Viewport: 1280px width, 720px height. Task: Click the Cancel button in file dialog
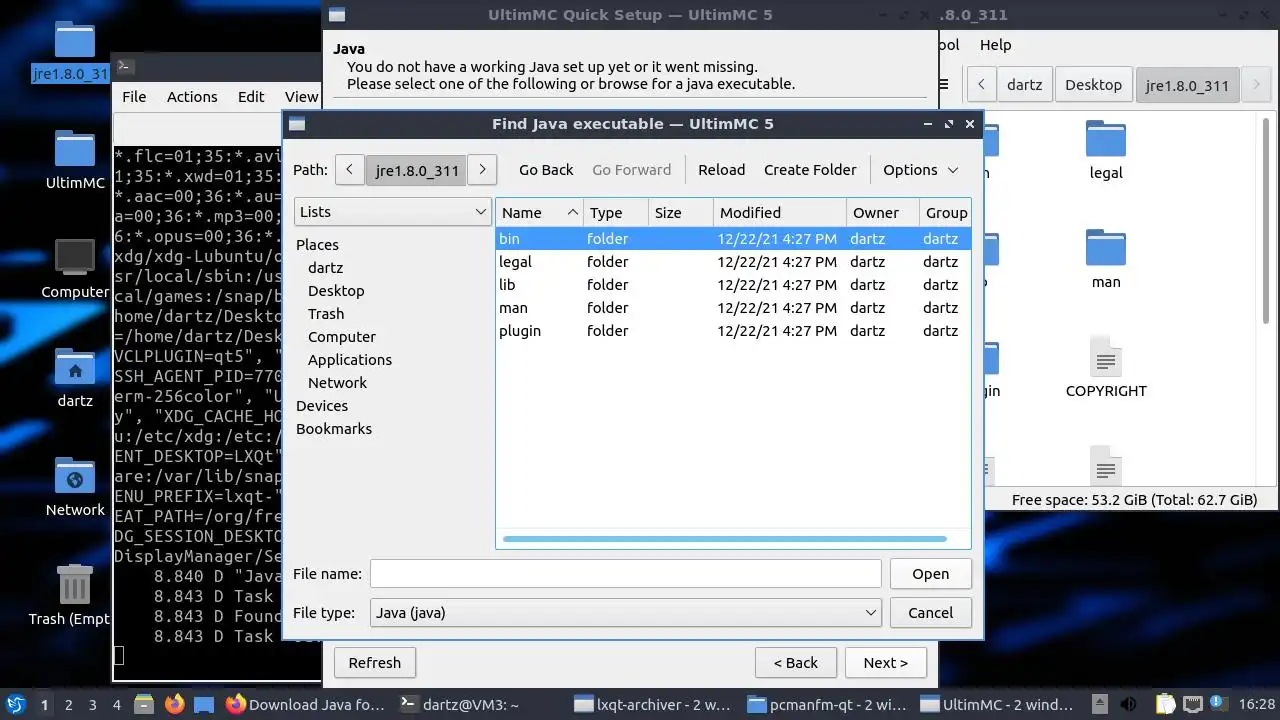click(930, 613)
